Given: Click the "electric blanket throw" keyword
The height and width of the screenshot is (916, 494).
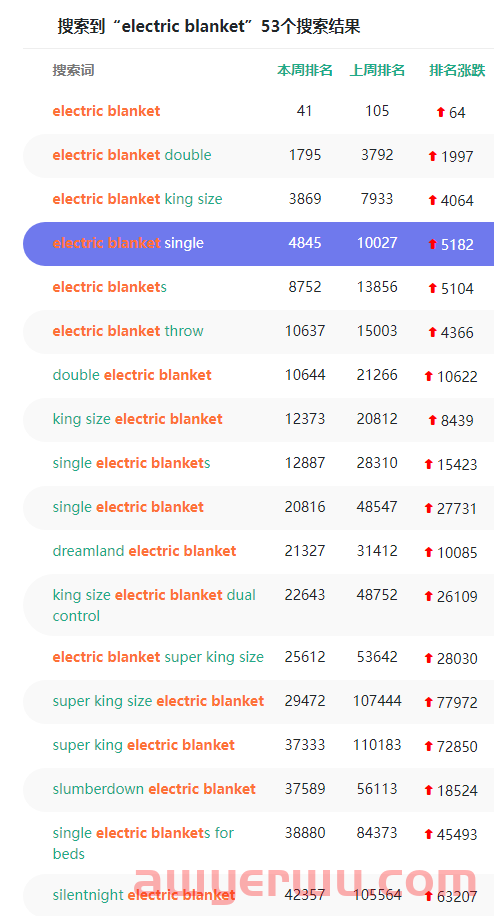Looking at the screenshot, I should pos(128,331).
